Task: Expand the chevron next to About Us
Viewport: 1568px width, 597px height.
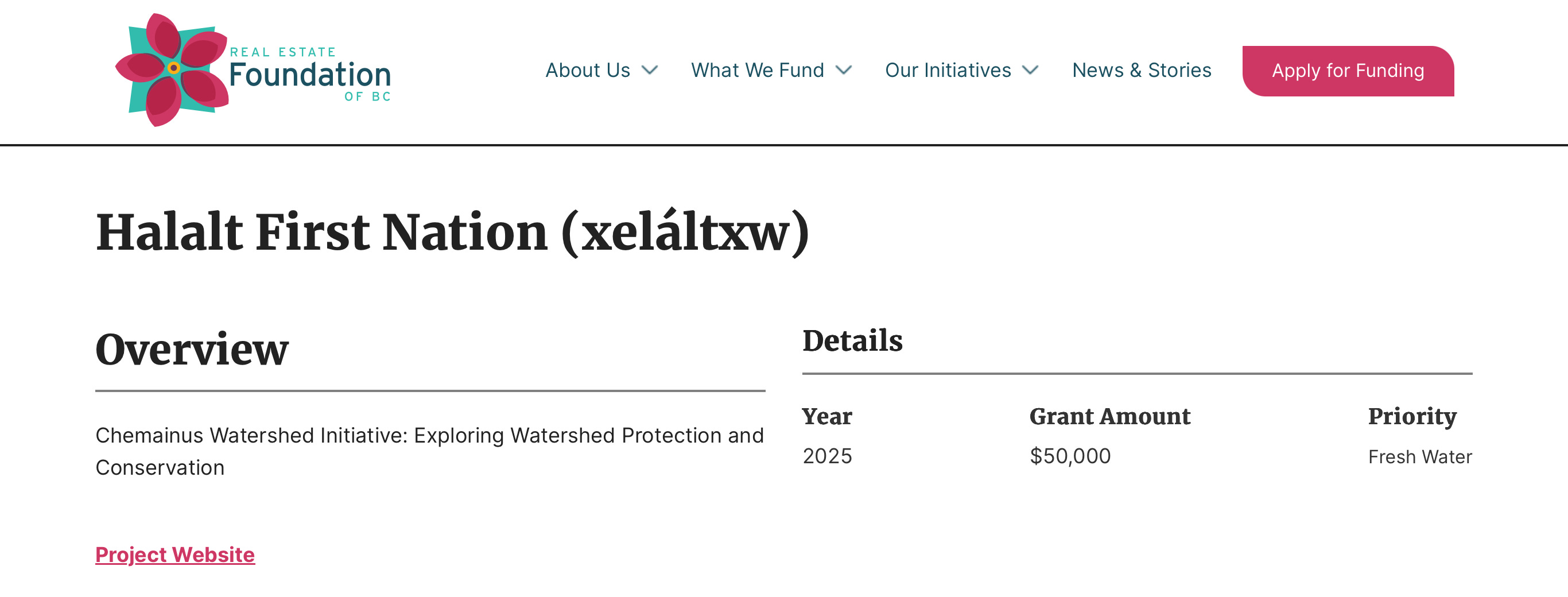Action: pos(650,71)
